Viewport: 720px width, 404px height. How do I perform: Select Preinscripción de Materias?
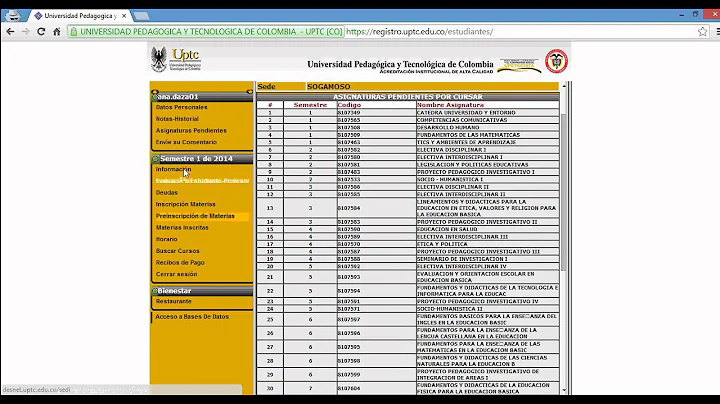tap(195, 216)
